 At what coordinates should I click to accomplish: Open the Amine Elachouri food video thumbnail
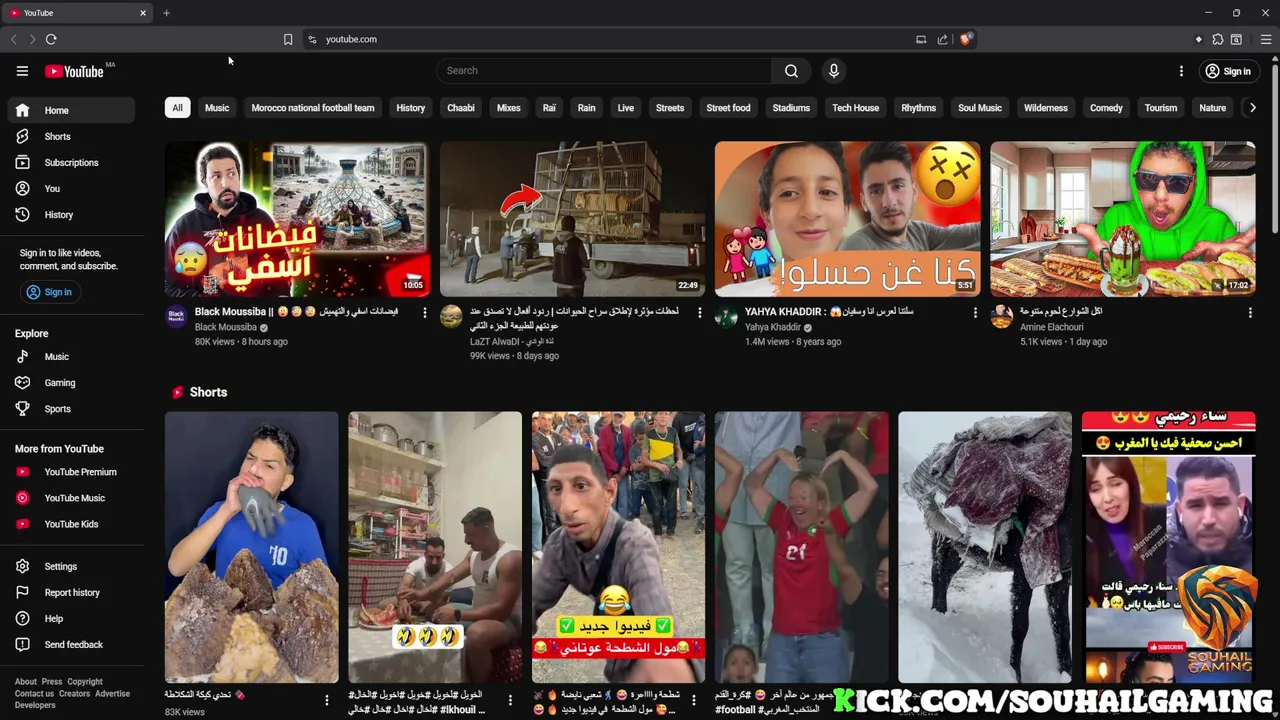(x=1122, y=219)
